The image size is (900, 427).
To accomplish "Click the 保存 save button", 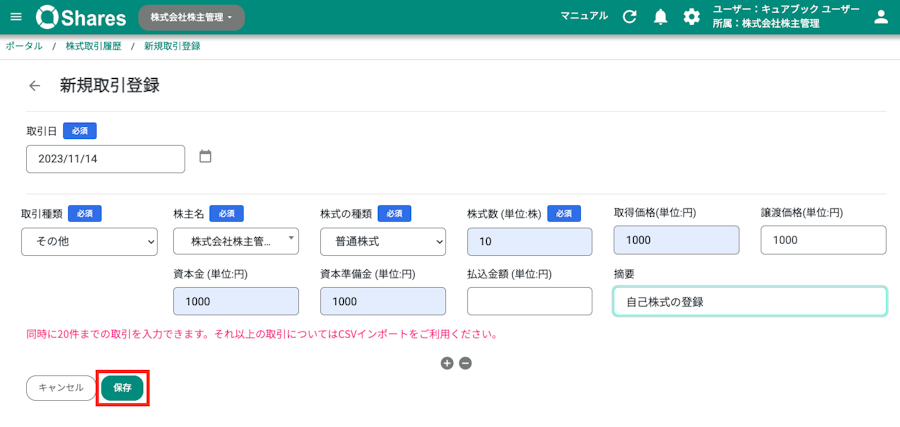I will tap(122, 388).
